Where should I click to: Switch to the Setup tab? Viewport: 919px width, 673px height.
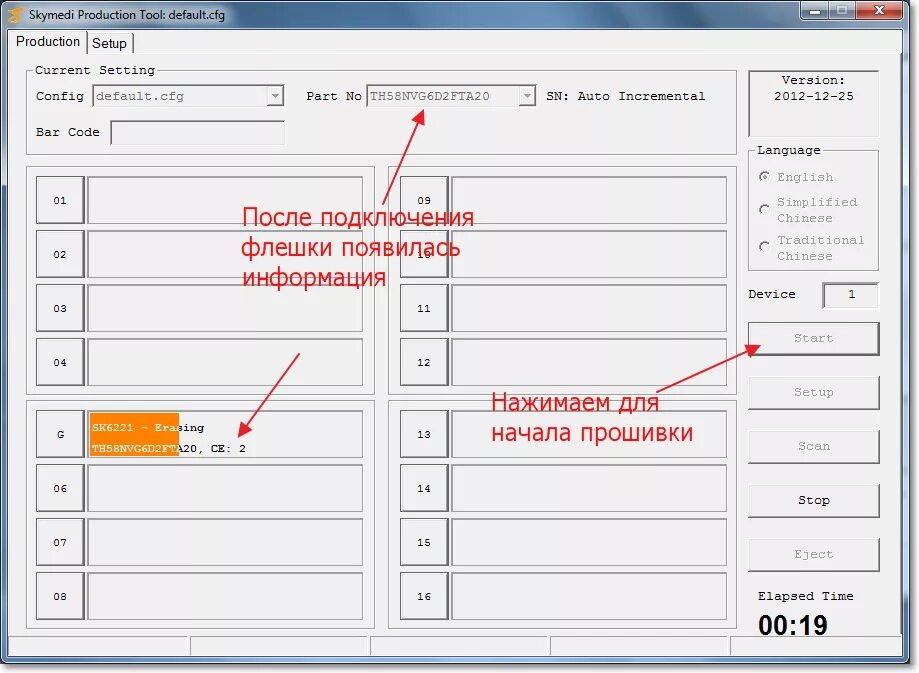tap(110, 43)
